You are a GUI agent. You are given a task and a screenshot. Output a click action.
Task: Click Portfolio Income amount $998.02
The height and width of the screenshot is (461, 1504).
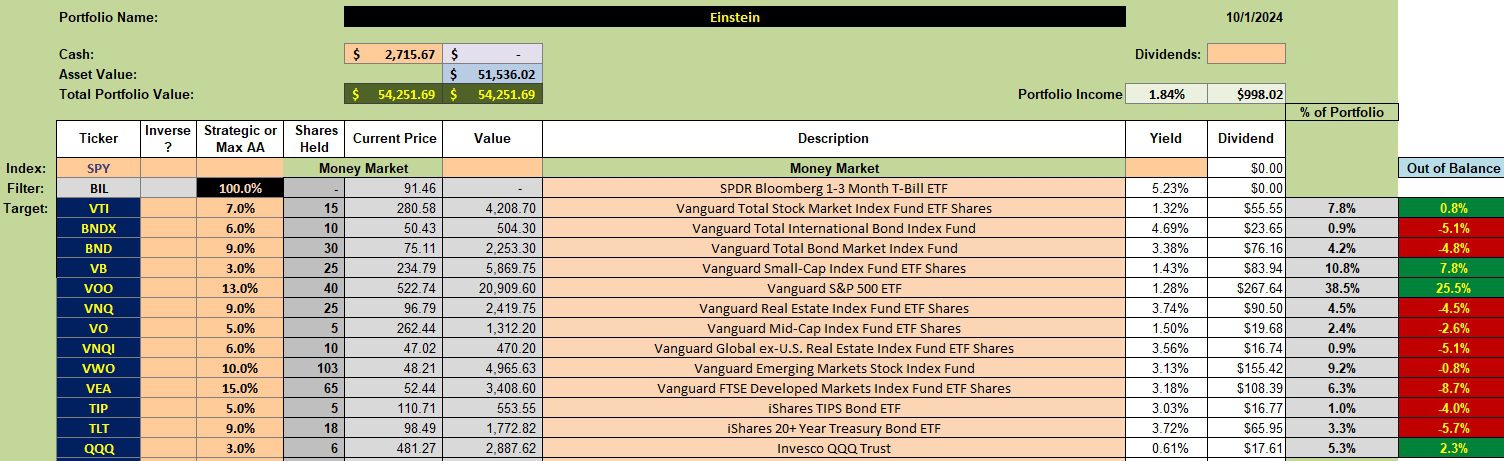(x=1246, y=94)
